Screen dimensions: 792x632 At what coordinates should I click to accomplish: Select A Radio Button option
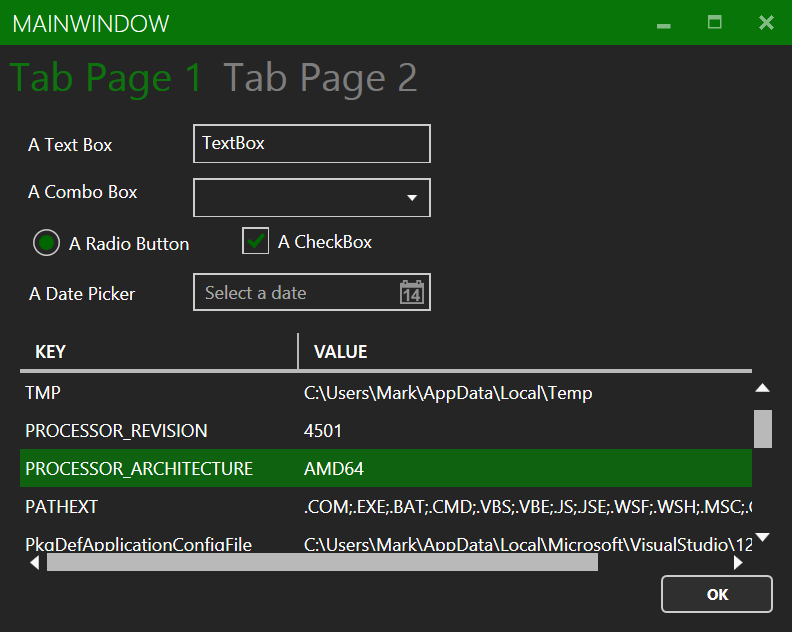(46, 243)
